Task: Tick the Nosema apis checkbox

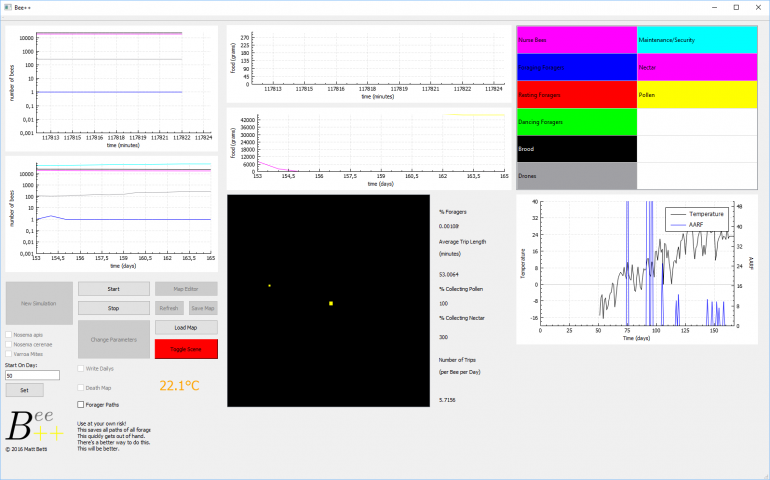Action: click(x=10, y=334)
